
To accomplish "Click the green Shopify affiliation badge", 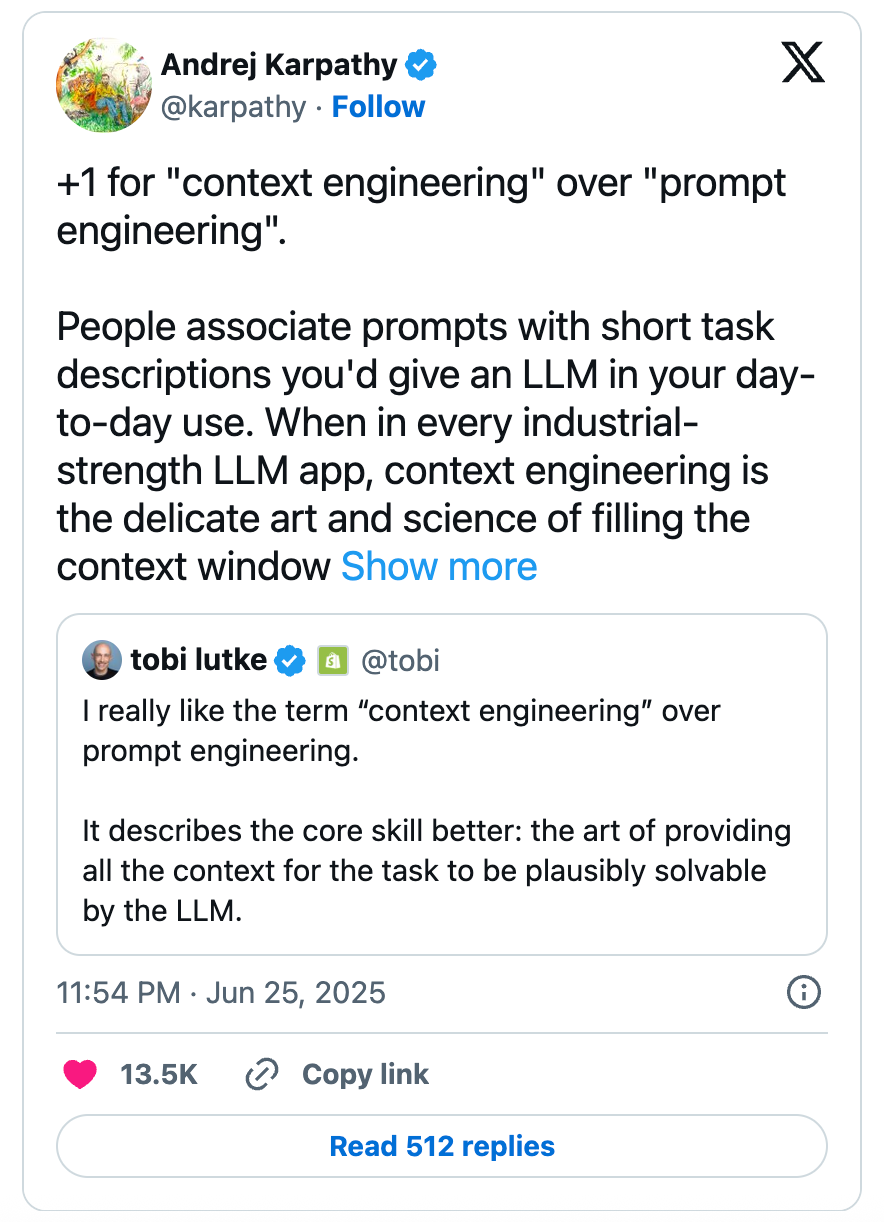I will coord(331,660).
